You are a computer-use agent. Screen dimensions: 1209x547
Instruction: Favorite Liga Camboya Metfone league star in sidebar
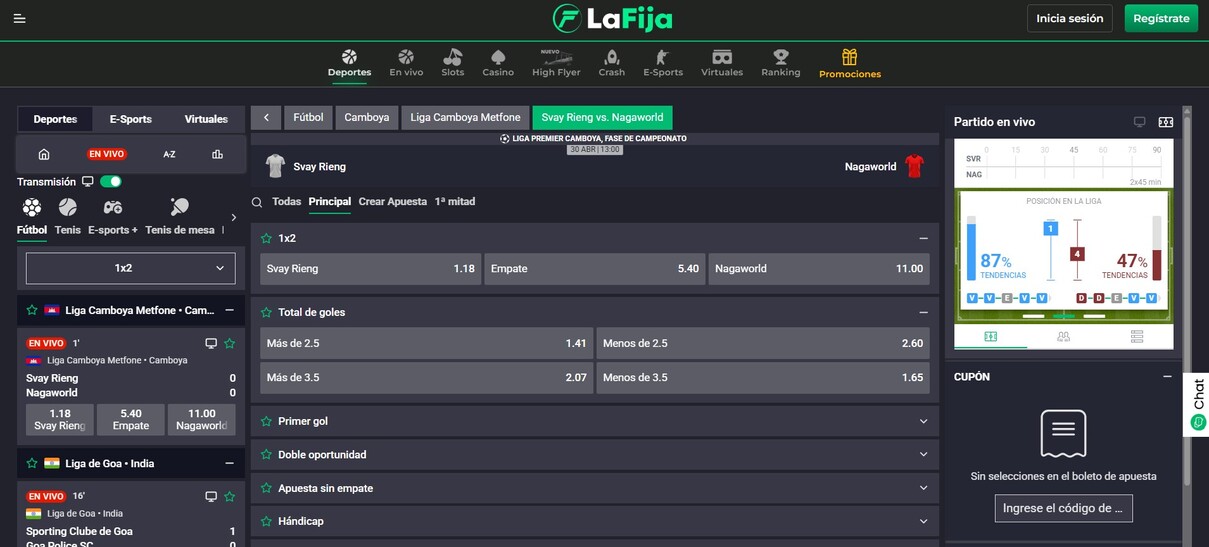(x=32, y=310)
